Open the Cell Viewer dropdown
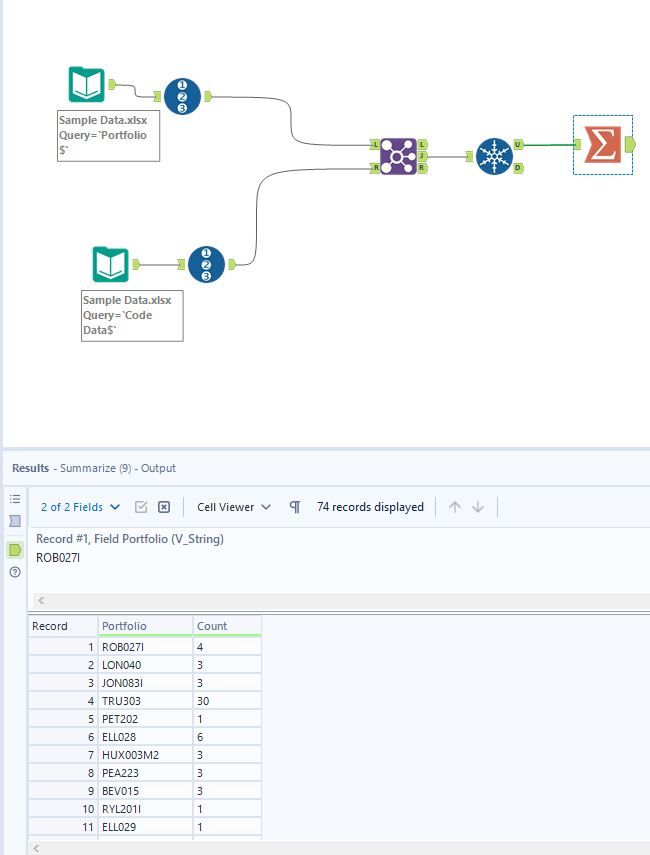 233,507
